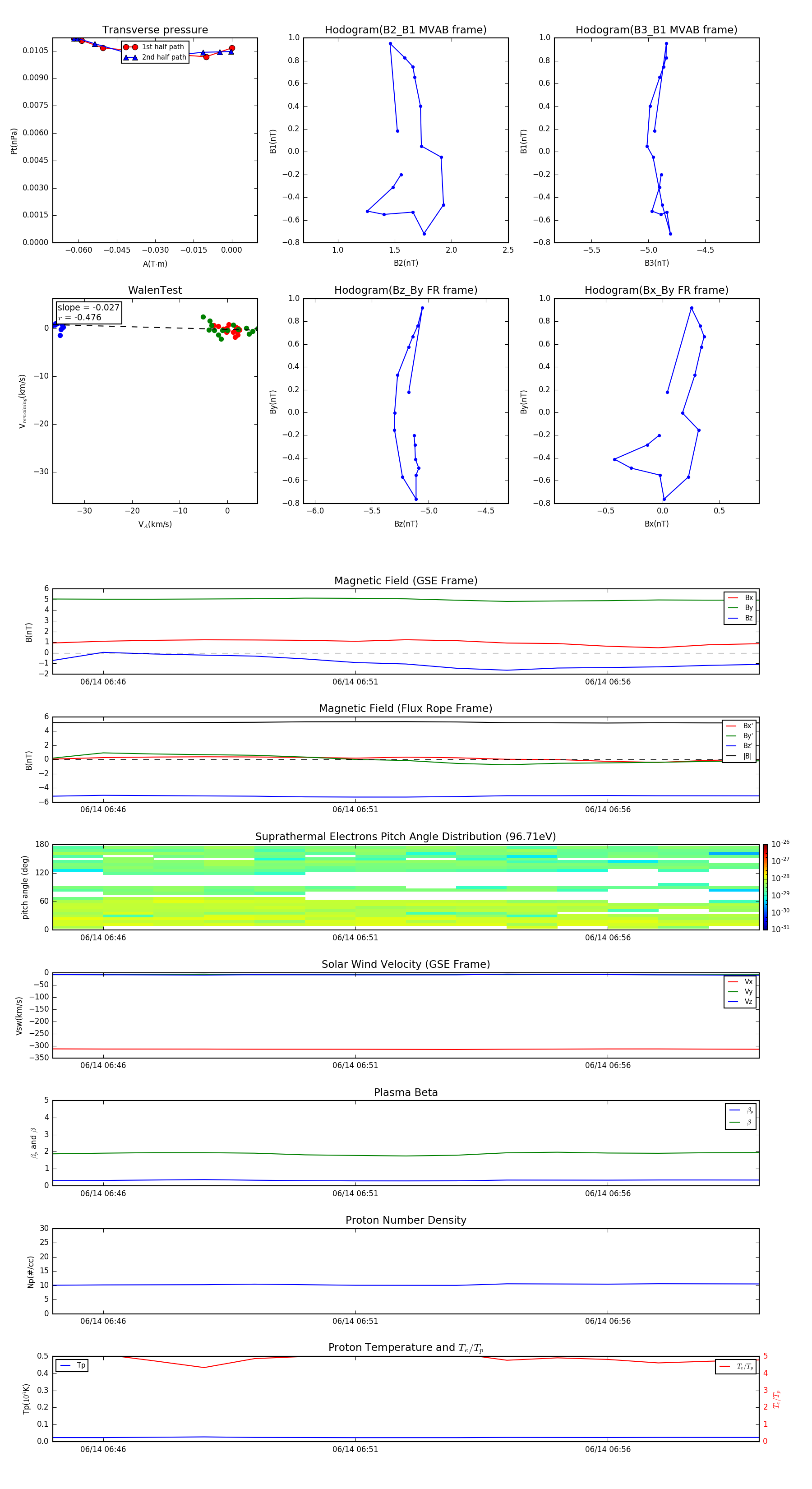The height and width of the screenshot is (1489, 812).
Task: Click the 'B2(nT)' x-axis label
Action: [x=406, y=263]
